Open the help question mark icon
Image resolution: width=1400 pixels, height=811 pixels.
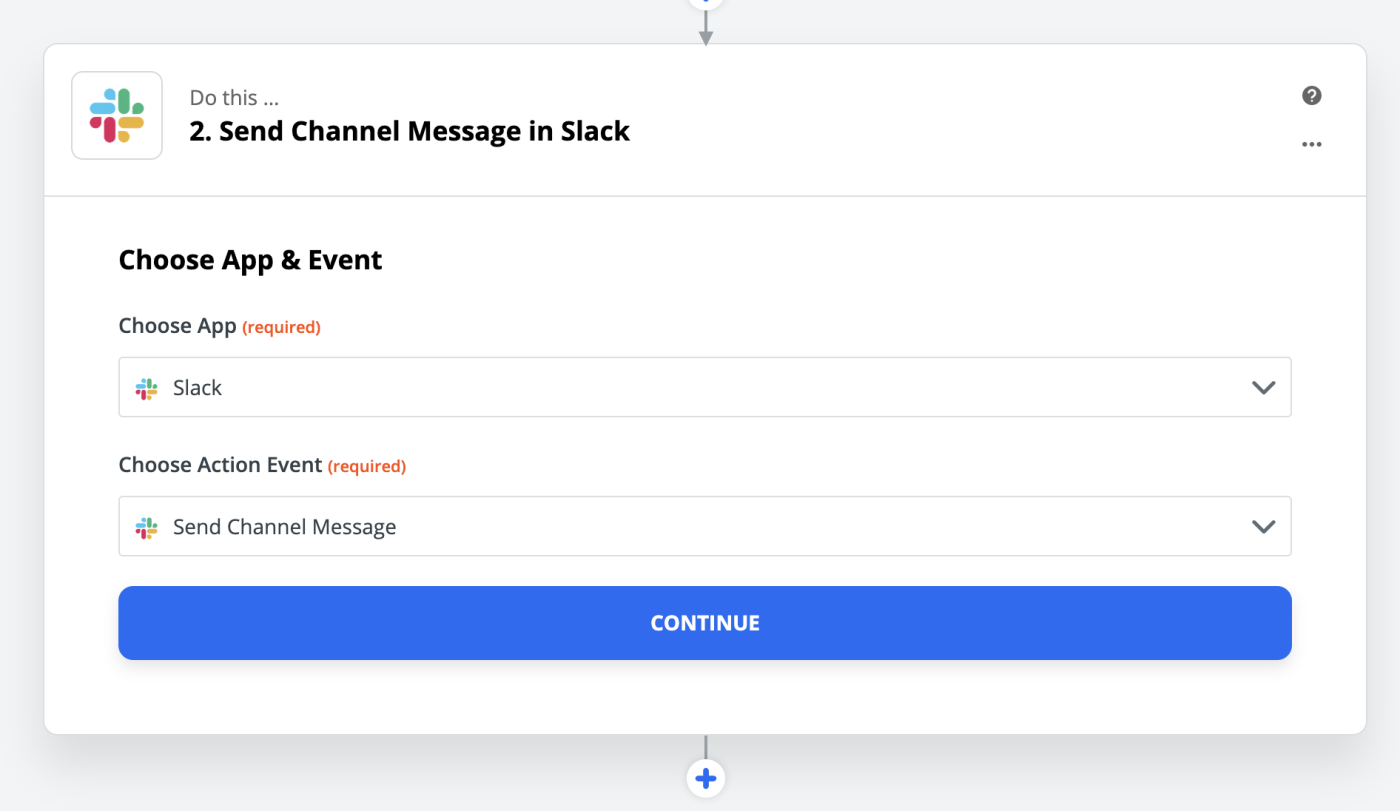click(1312, 96)
